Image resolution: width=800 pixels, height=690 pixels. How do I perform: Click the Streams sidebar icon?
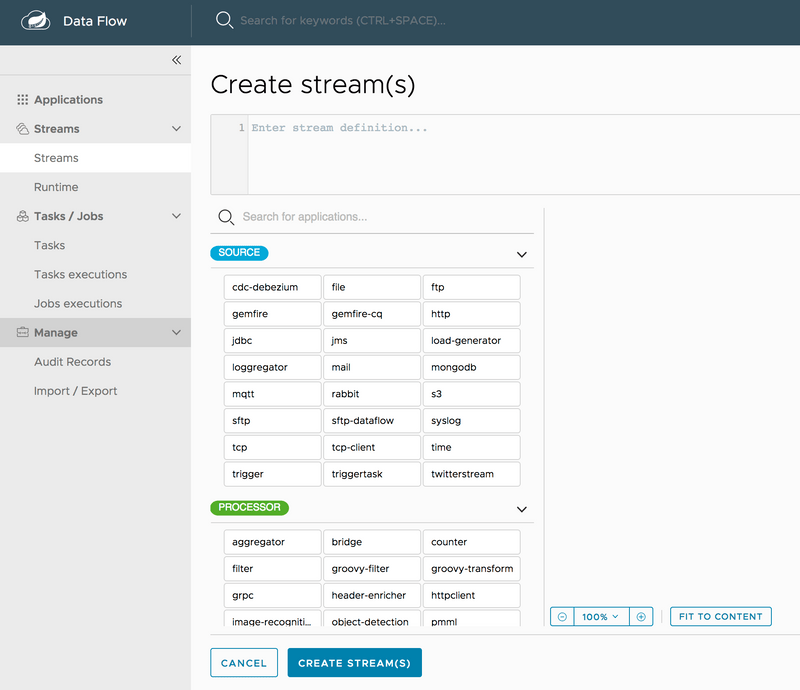tap(23, 128)
